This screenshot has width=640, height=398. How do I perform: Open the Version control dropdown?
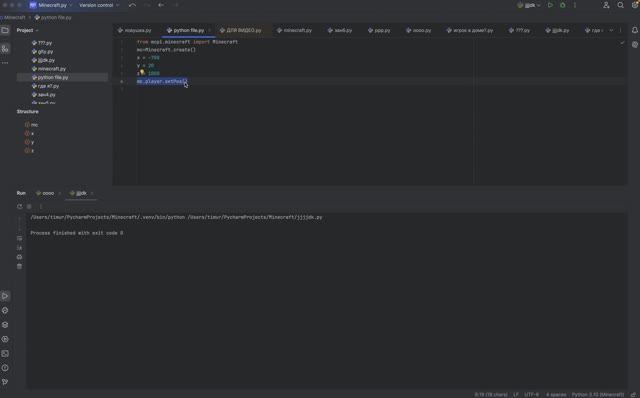tap(99, 5)
